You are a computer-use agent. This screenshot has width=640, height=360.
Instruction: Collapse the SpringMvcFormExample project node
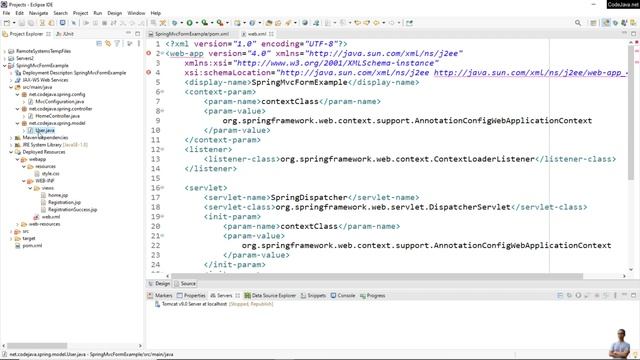[x=4, y=66]
